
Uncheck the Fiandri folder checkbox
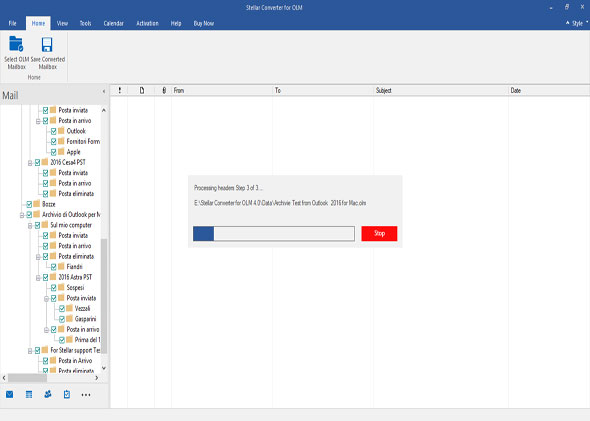pos(53,267)
